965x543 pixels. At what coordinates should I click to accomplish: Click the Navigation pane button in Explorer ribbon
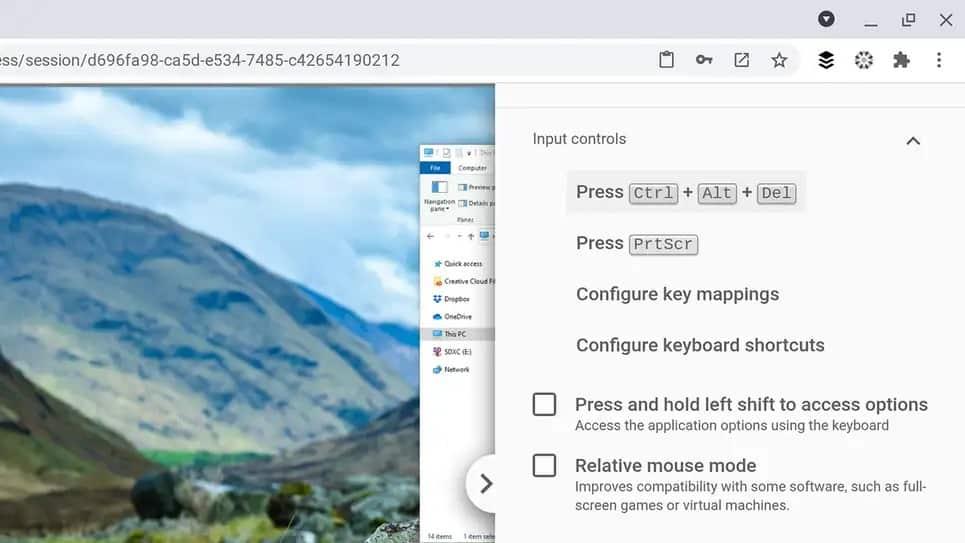(x=439, y=196)
